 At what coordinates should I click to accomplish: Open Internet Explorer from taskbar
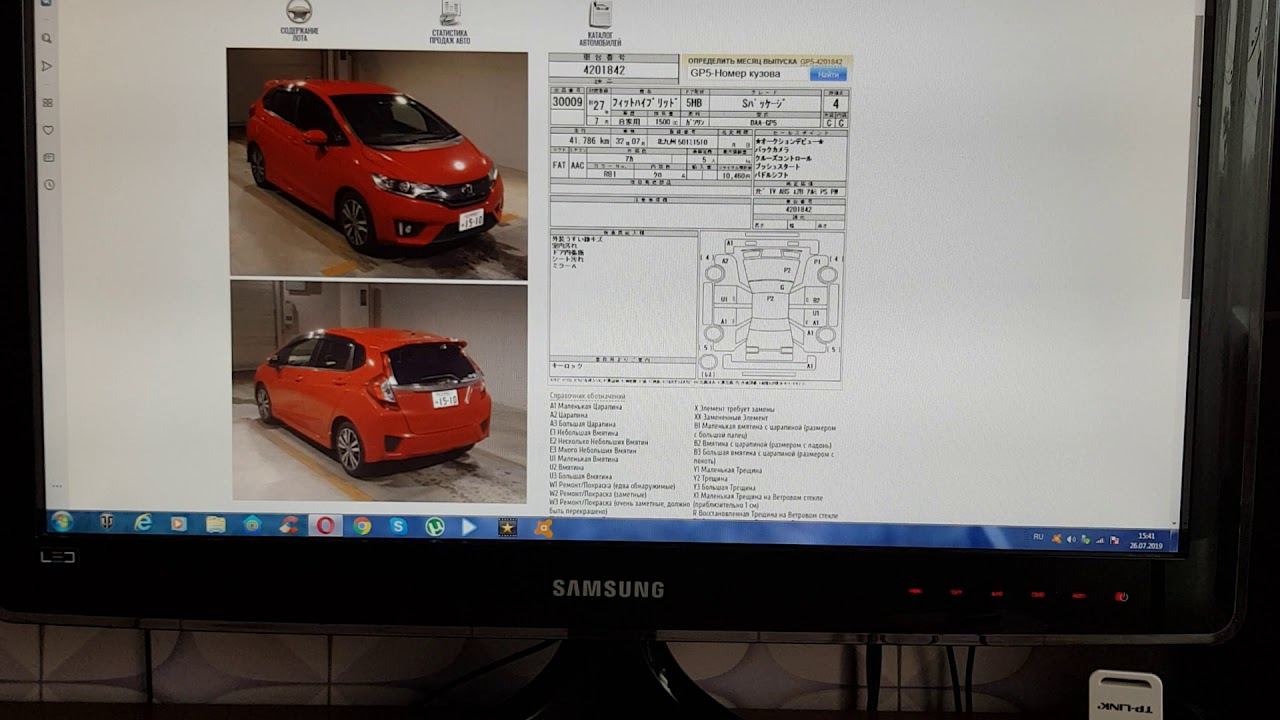pyautogui.click(x=143, y=523)
